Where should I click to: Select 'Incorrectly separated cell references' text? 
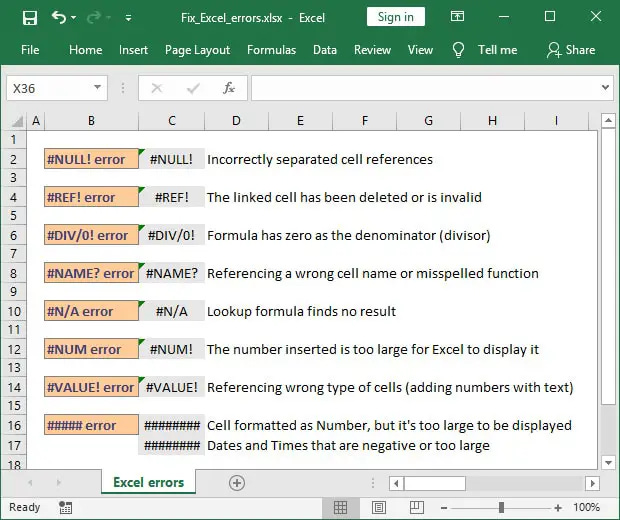pyautogui.click(x=320, y=159)
